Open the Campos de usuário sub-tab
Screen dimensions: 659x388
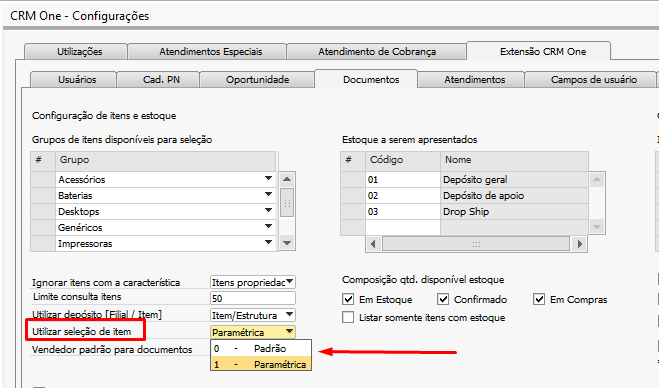coord(590,79)
